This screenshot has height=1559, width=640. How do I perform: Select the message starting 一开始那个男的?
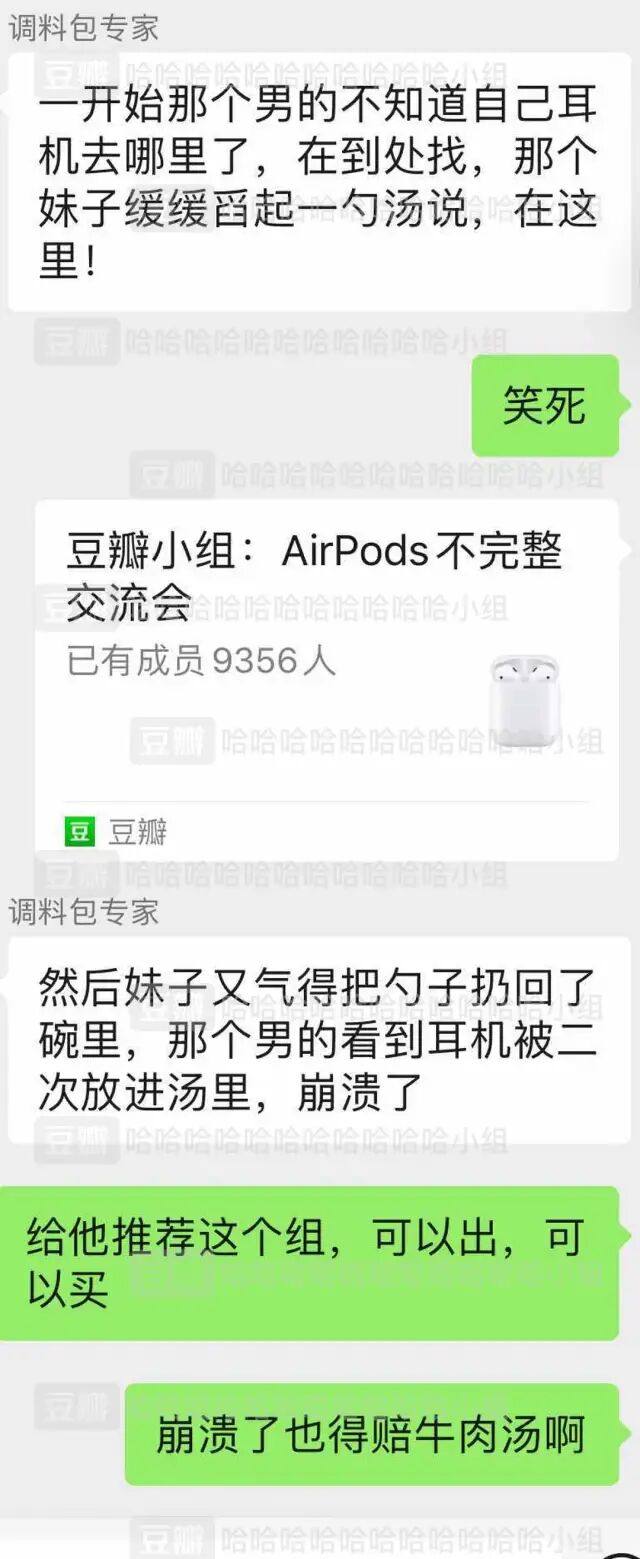(320, 182)
